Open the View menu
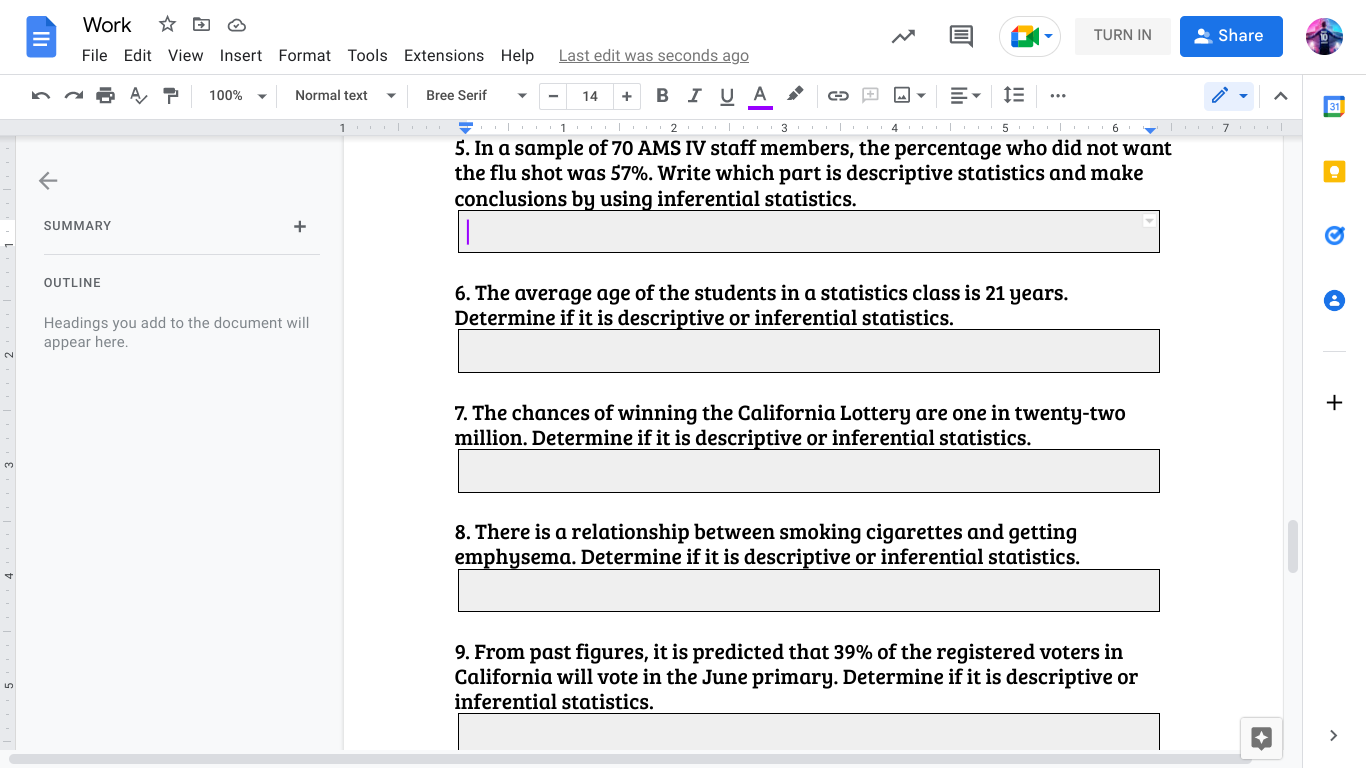 186,56
